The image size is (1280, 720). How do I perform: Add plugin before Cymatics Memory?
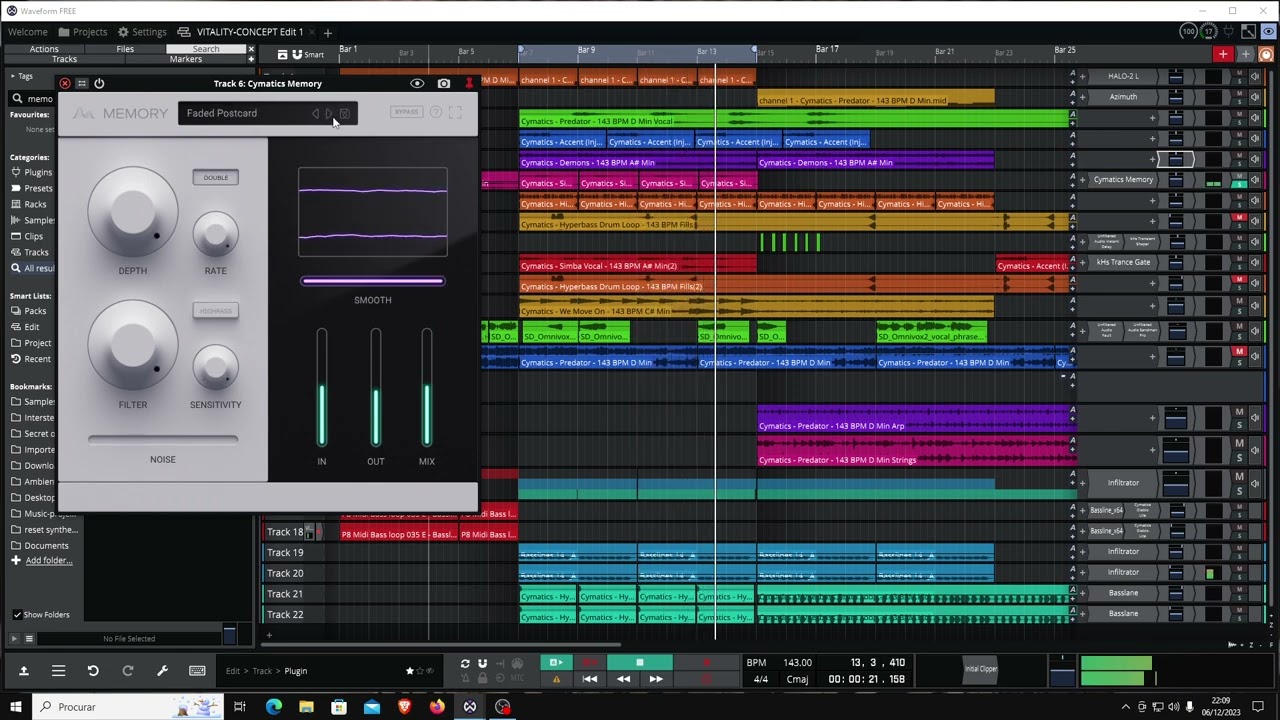pos(1082,180)
